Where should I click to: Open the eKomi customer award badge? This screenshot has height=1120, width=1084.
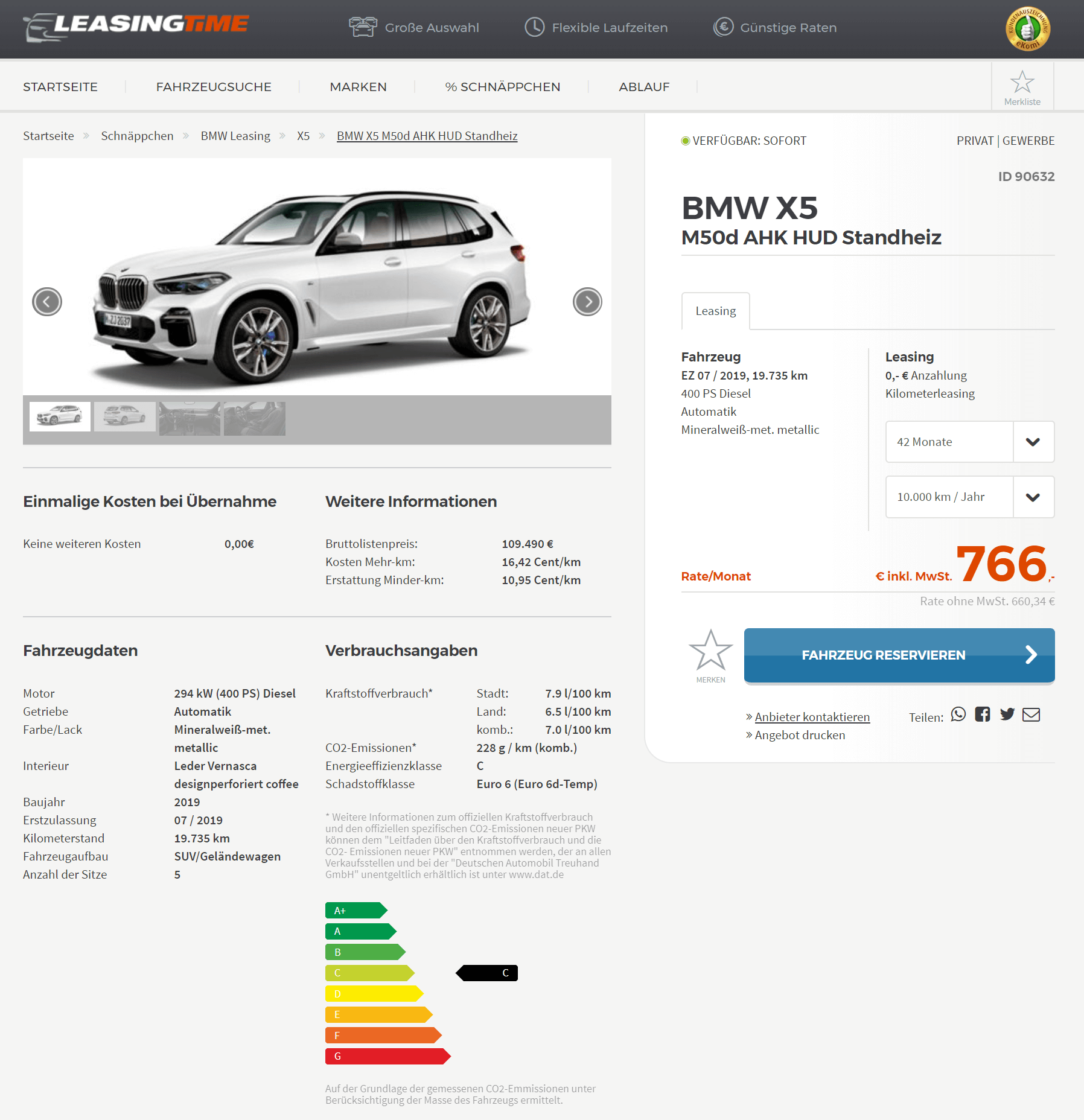coord(1028,28)
